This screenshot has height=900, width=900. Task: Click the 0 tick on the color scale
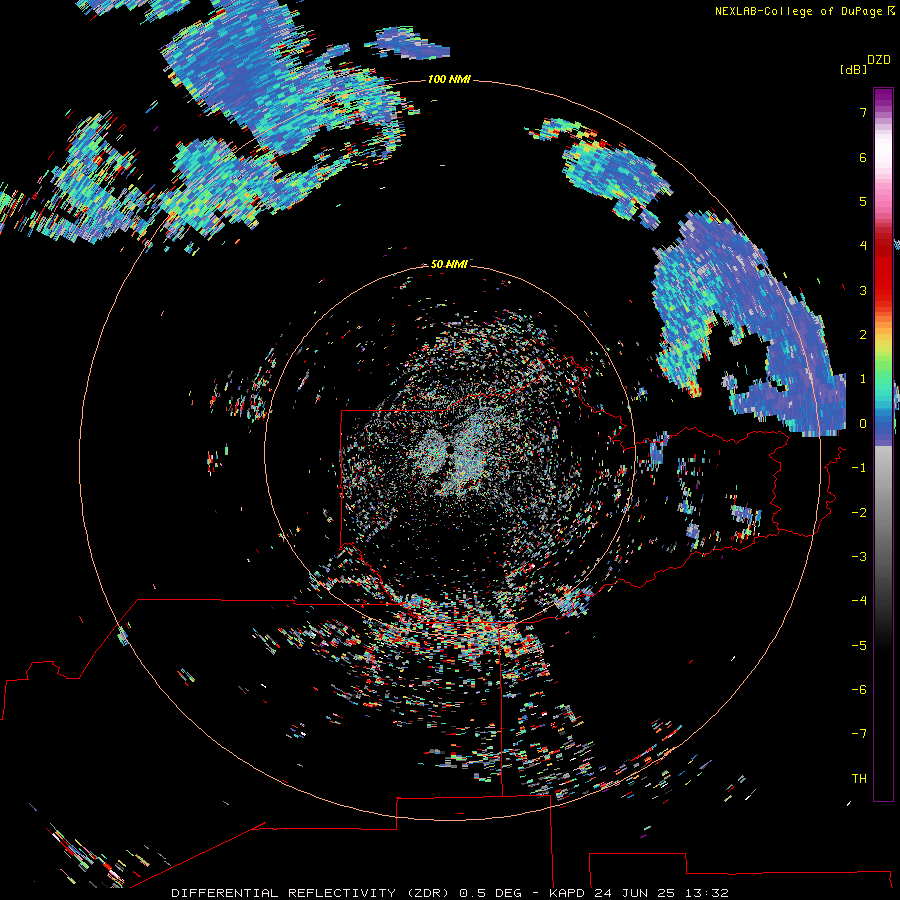tap(863, 424)
